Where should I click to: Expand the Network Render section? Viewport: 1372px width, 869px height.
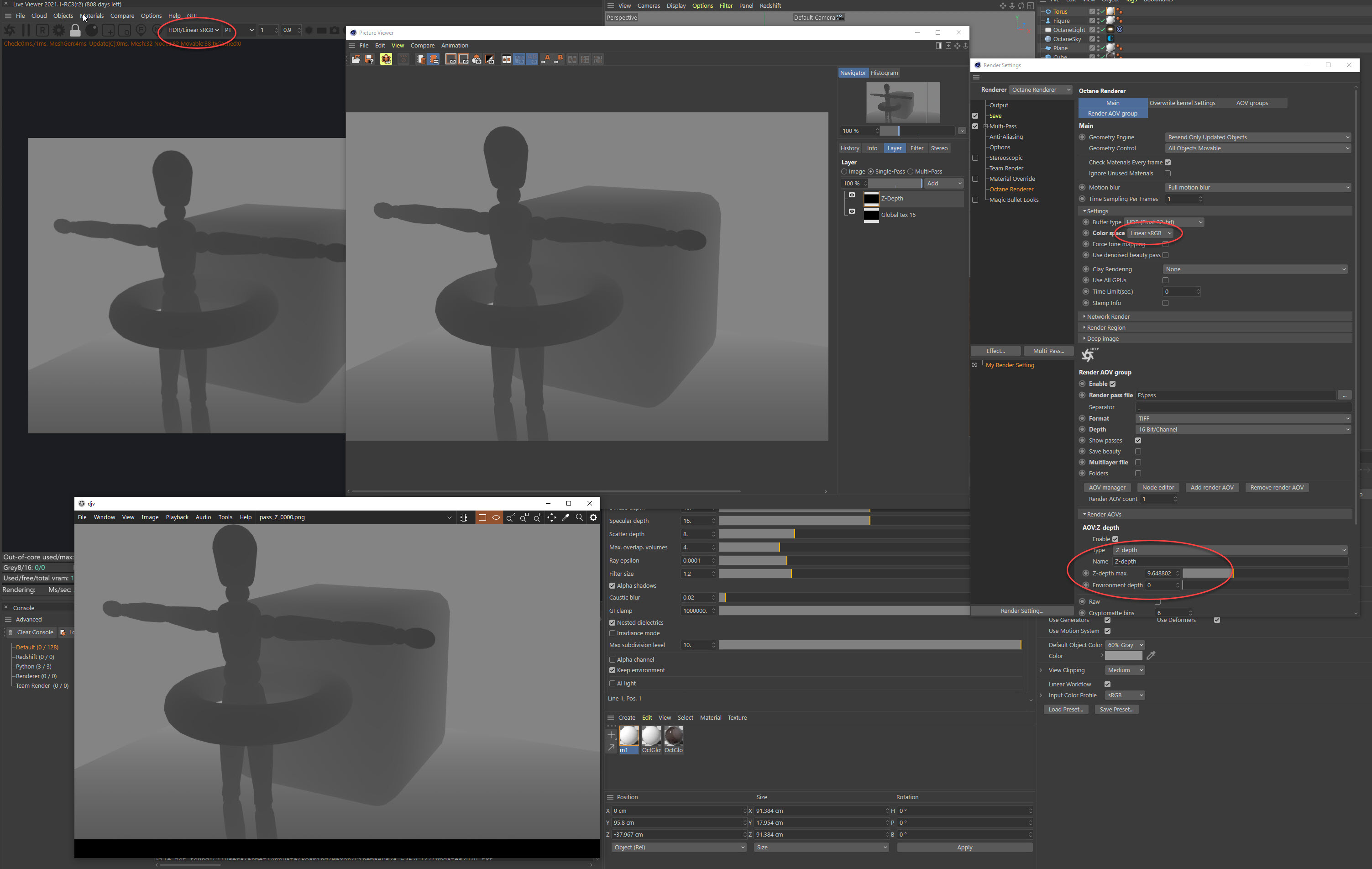(x=1108, y=316)
